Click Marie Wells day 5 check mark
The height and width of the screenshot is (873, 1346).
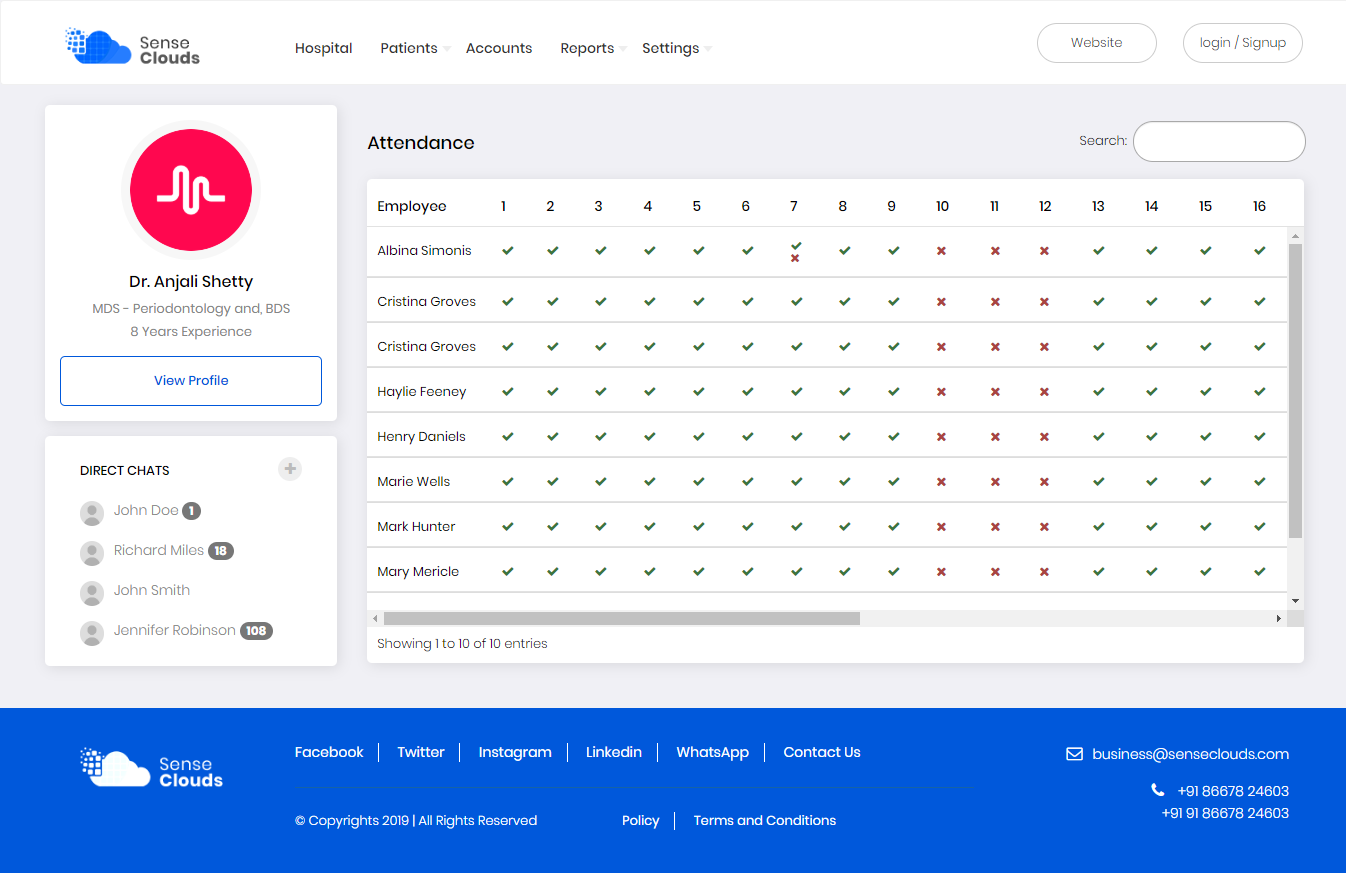coord(698,482)
